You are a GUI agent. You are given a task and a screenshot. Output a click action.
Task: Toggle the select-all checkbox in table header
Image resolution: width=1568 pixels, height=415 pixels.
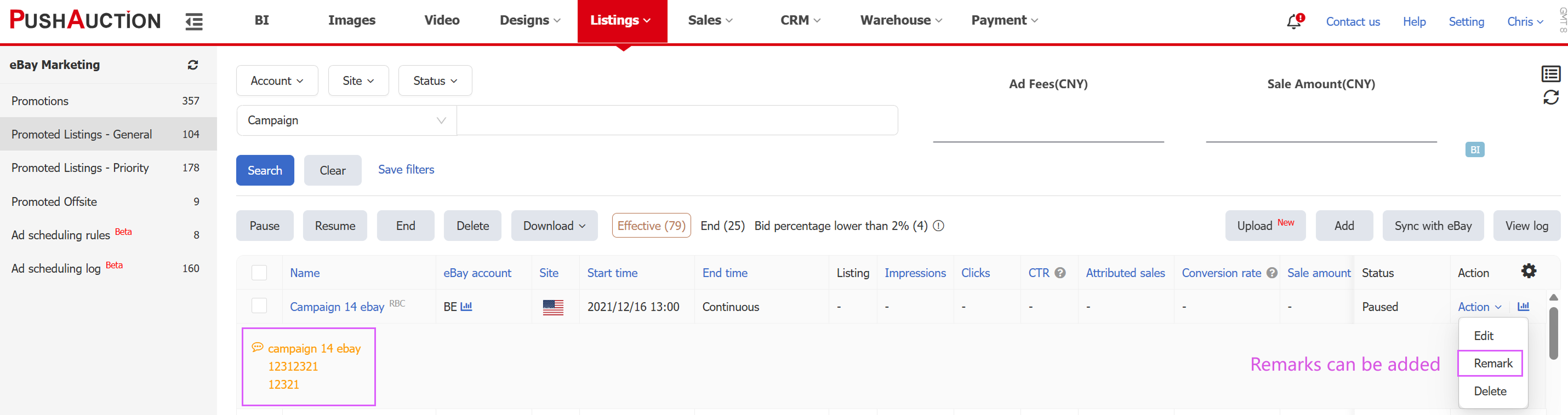tap(259, 273)
